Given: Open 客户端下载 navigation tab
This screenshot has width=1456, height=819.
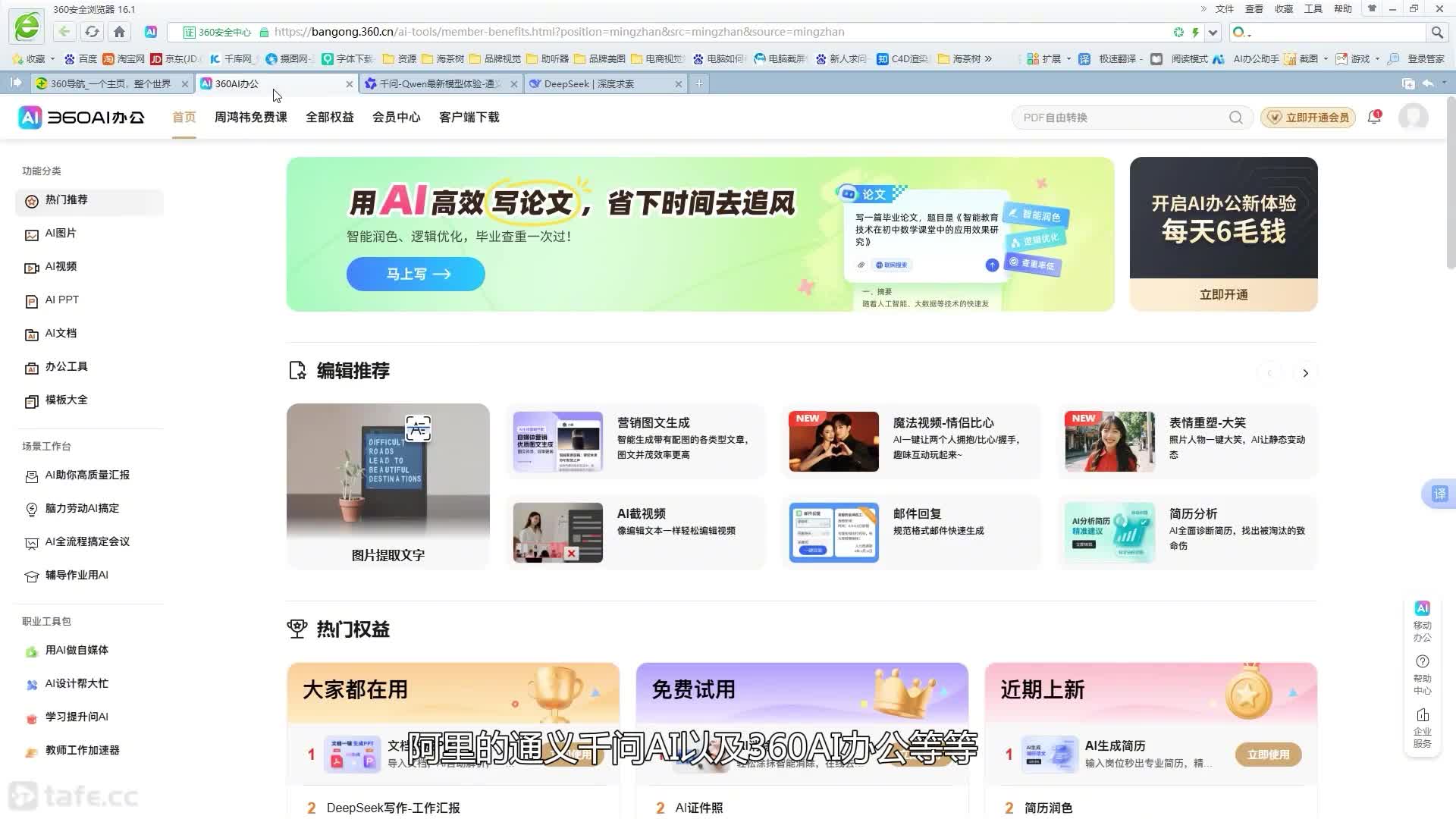Looking at the screenshot, I should pos(469,118).
